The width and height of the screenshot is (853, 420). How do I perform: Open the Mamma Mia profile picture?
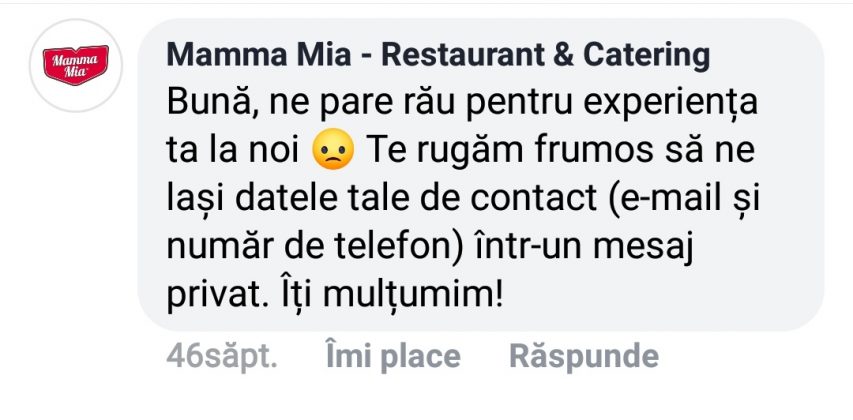[x=76, y=65]
